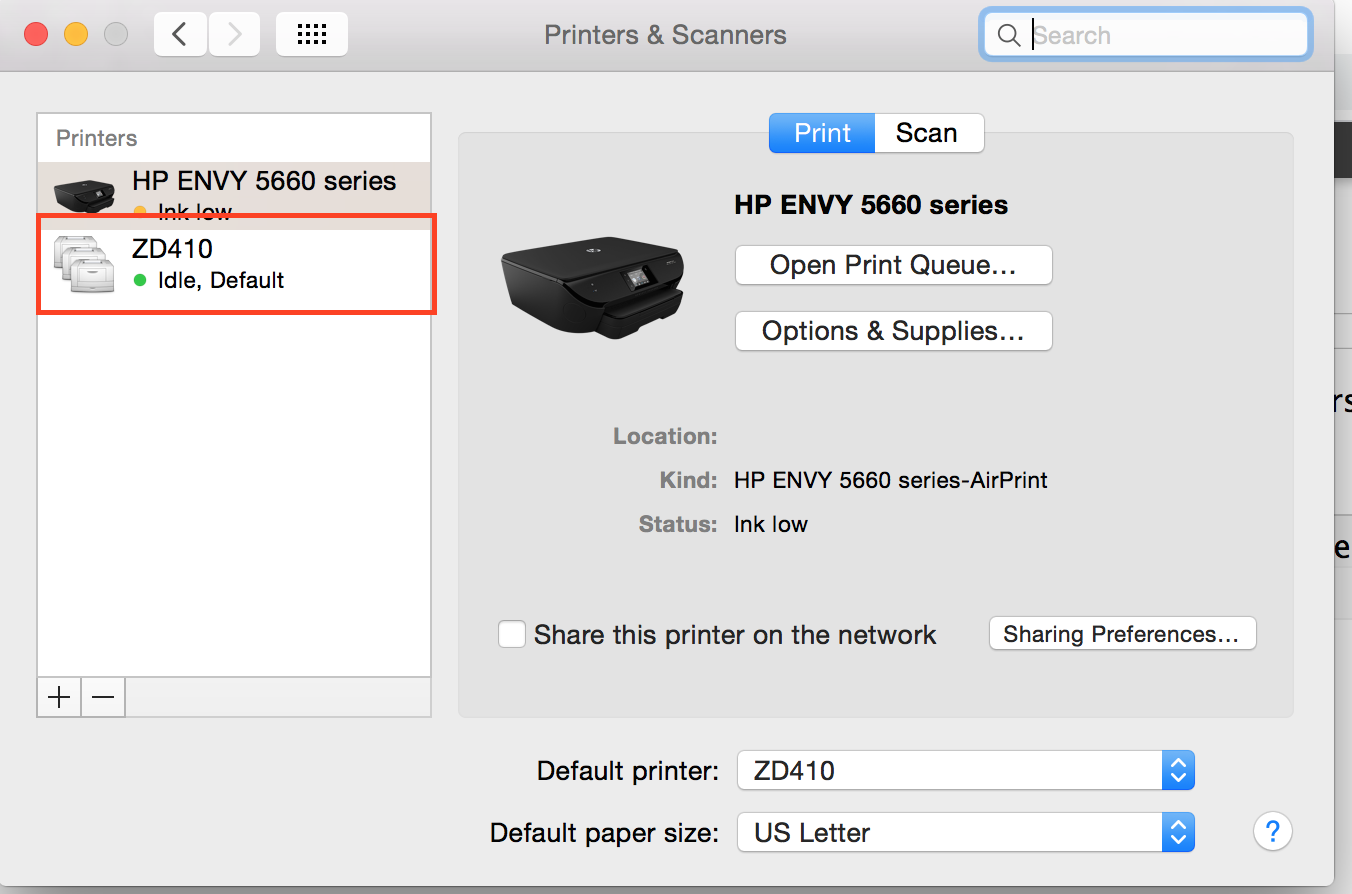Click the back navigation arrow
This screenshot has height=894, width=1352.
[x=179, y=33]
